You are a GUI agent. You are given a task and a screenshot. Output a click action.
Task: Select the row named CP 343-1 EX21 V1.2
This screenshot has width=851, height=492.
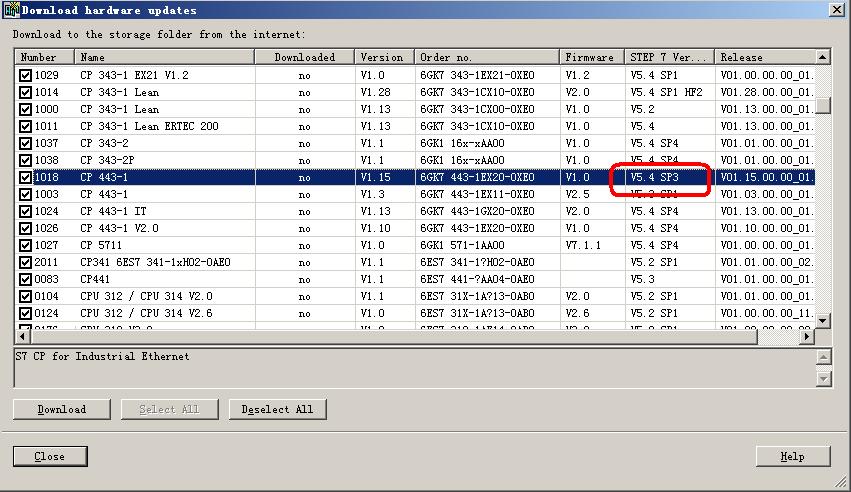[x=415, y=75]
